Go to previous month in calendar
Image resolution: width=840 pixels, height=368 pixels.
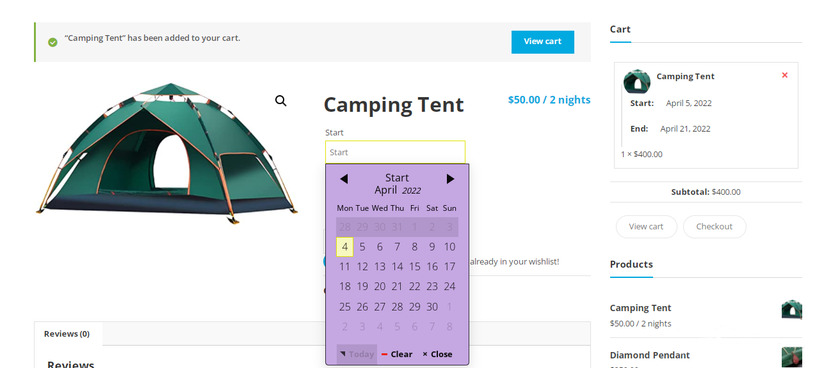pos(344,179)
